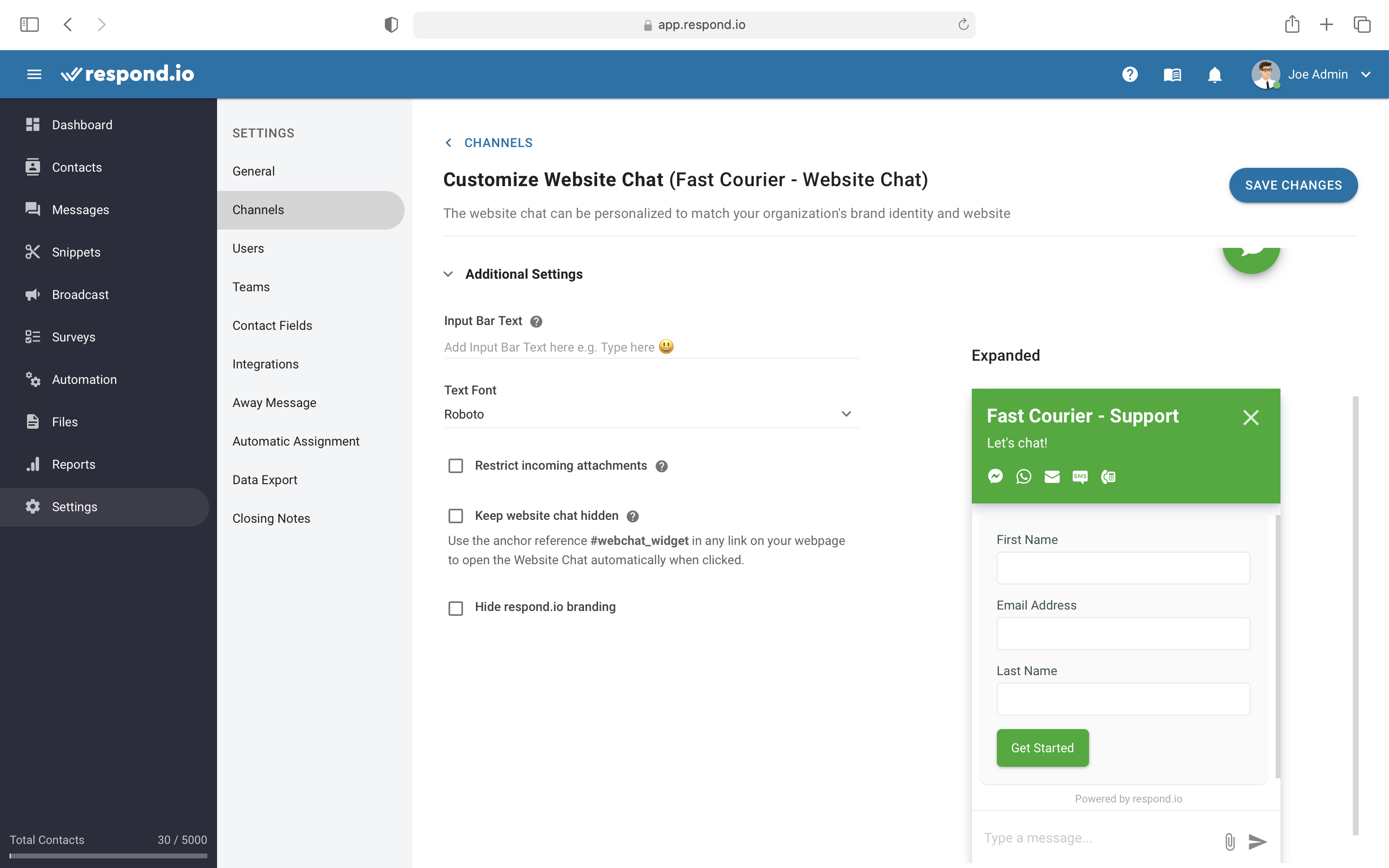Check Keep website chat hidden
This screenshot has height=868, width=1389.
pyautogui.click(x=456, y=516)
